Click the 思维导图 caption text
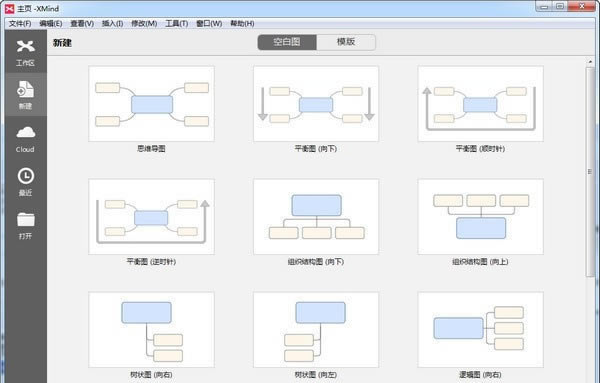 pos(152,148)
